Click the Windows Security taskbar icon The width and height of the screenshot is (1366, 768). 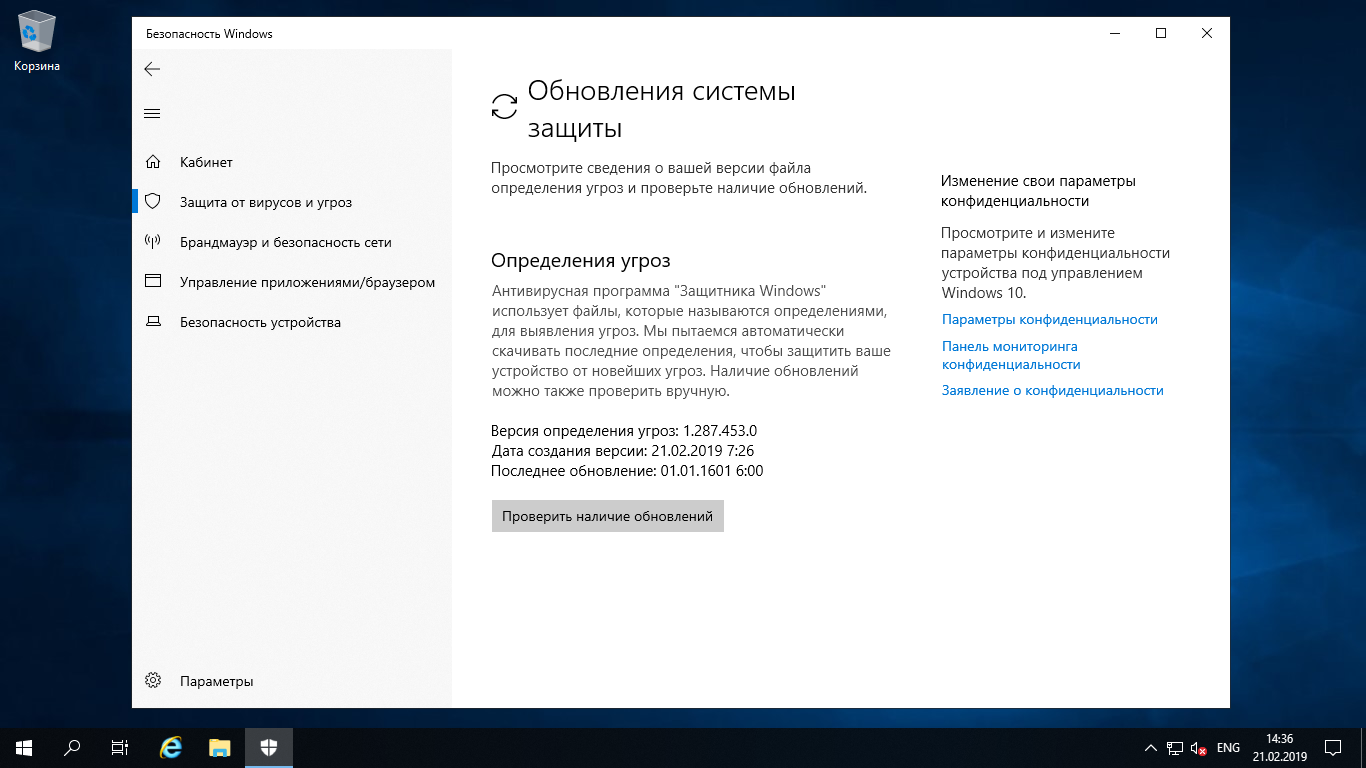coord(269,747)
